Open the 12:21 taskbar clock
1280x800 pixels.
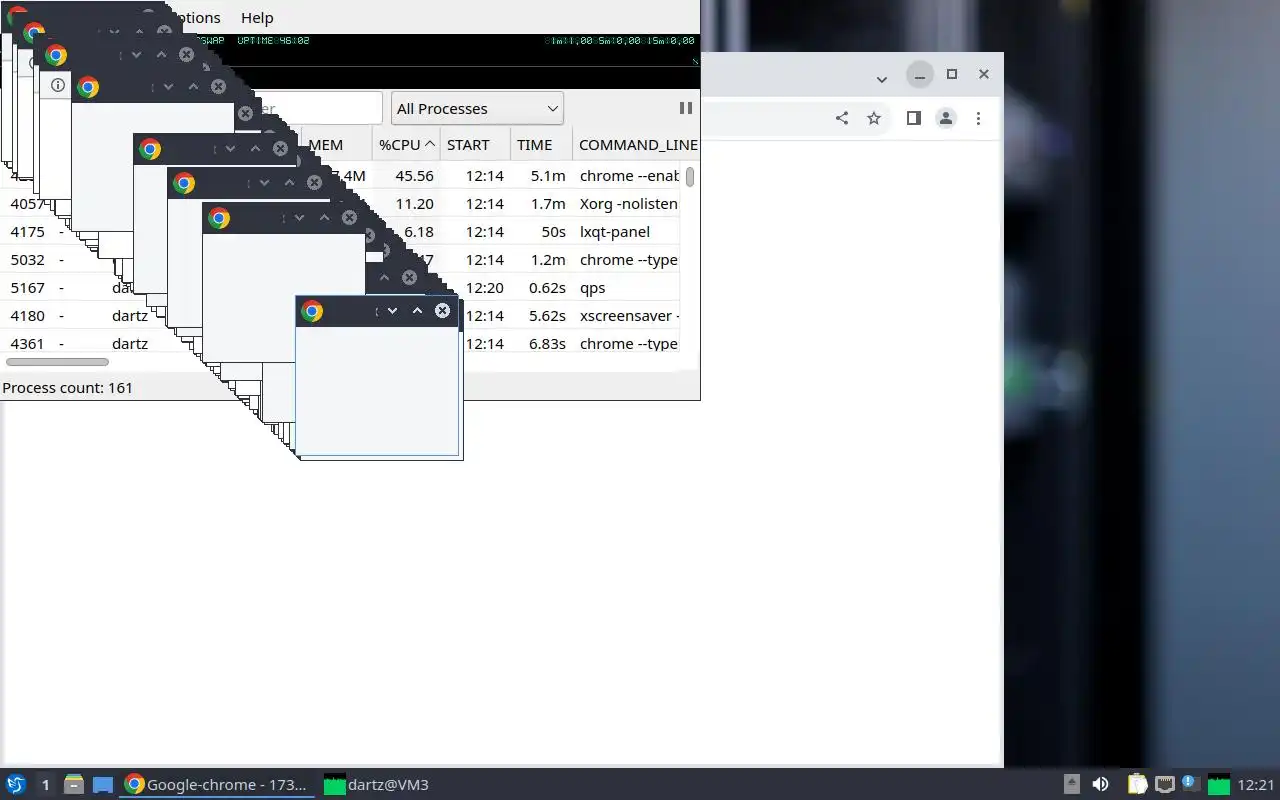click(1256, 784)
